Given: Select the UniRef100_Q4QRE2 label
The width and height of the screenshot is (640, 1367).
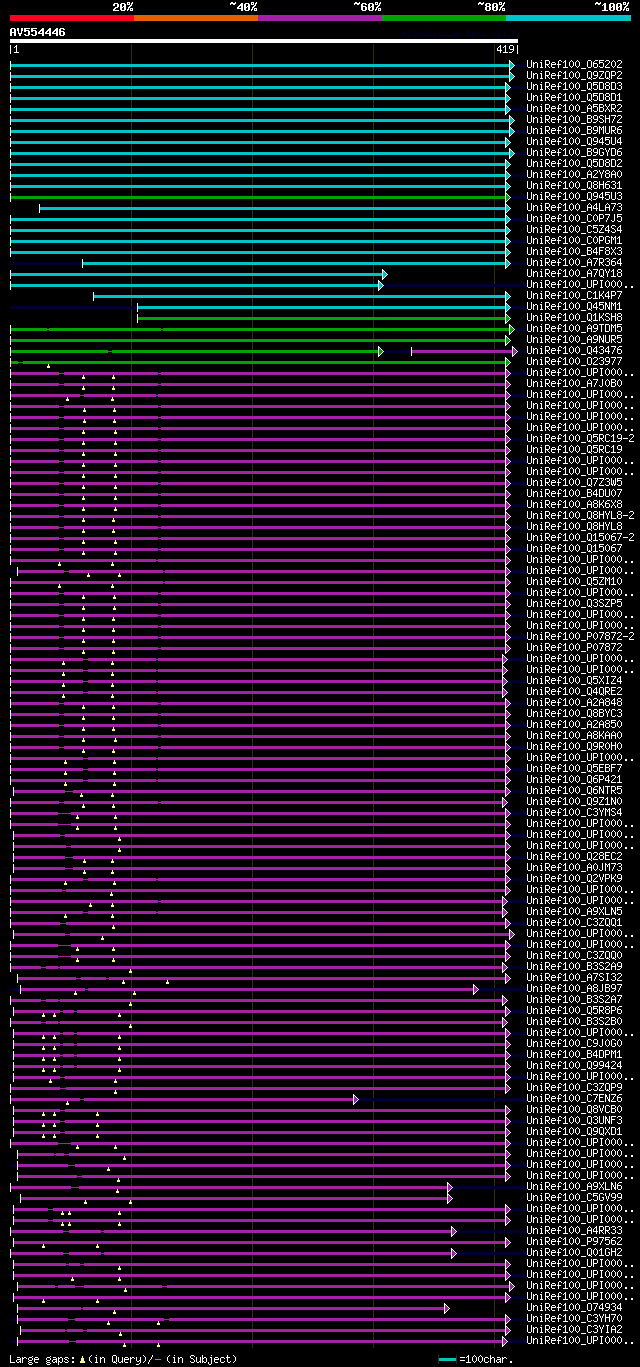Looking at the screenshot, I should point(574,691).
